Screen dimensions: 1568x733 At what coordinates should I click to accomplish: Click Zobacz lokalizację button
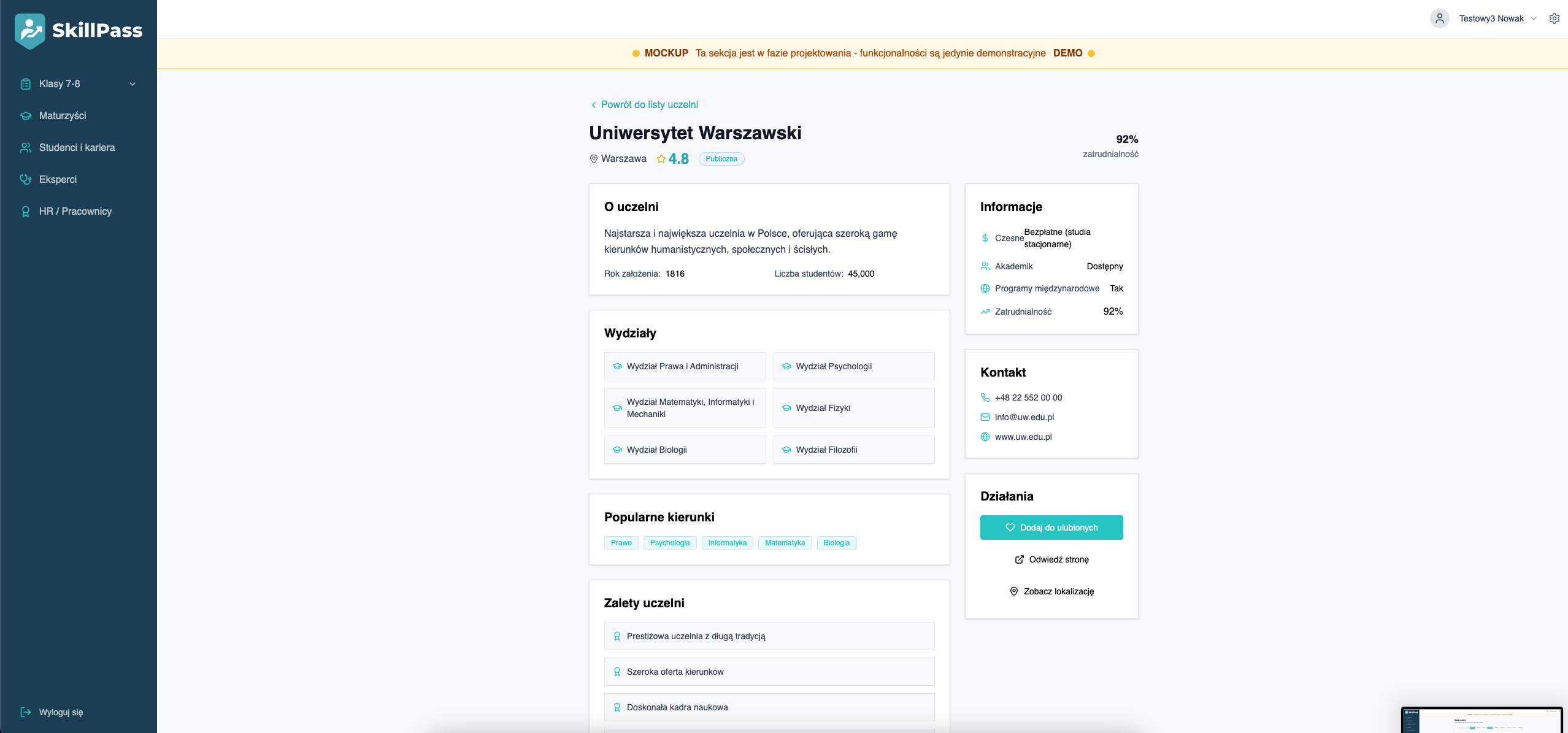pyautogui.click(x=1051, y=591)
